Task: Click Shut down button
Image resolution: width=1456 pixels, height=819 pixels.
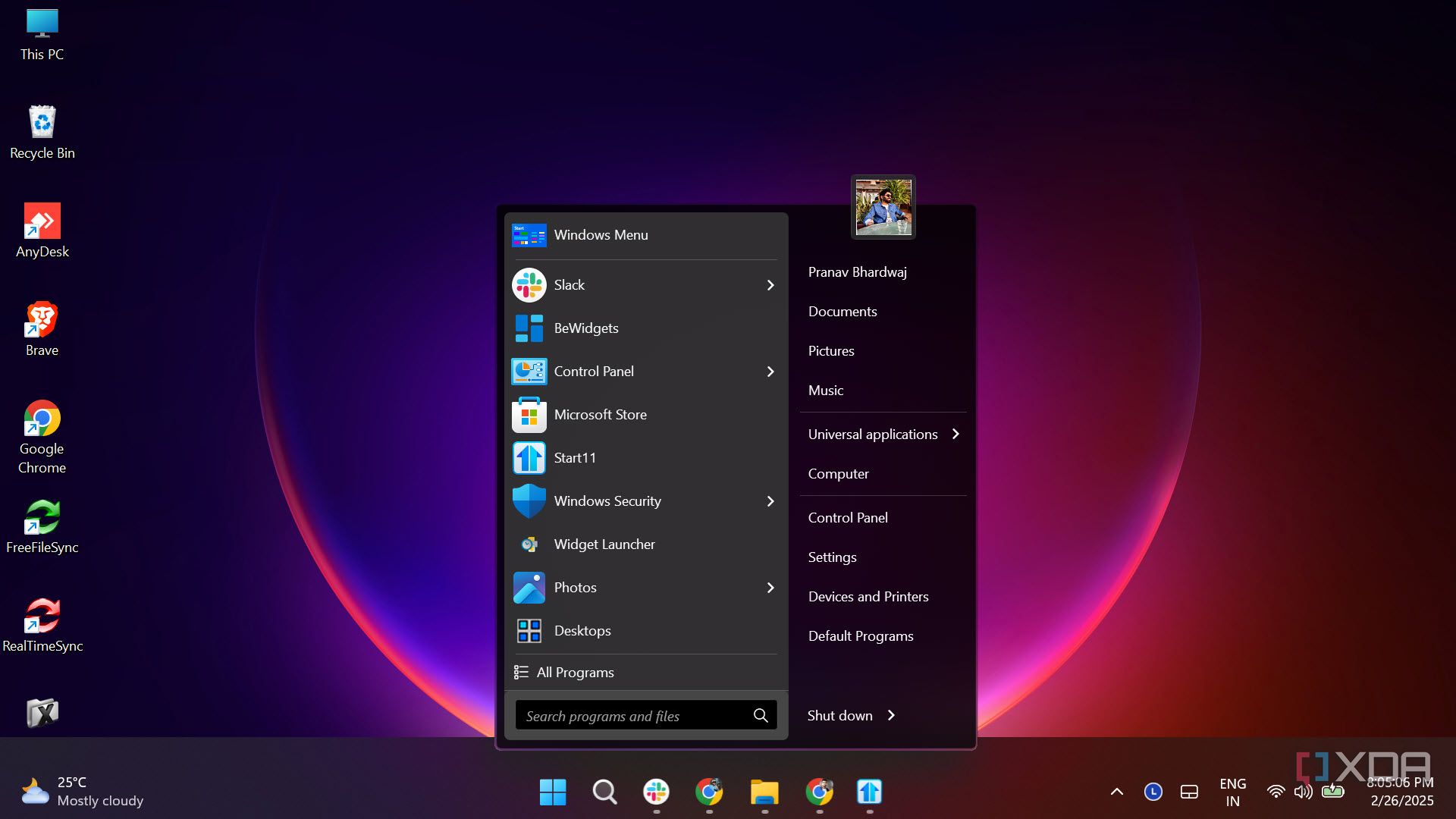Action: tap(839, 715)
